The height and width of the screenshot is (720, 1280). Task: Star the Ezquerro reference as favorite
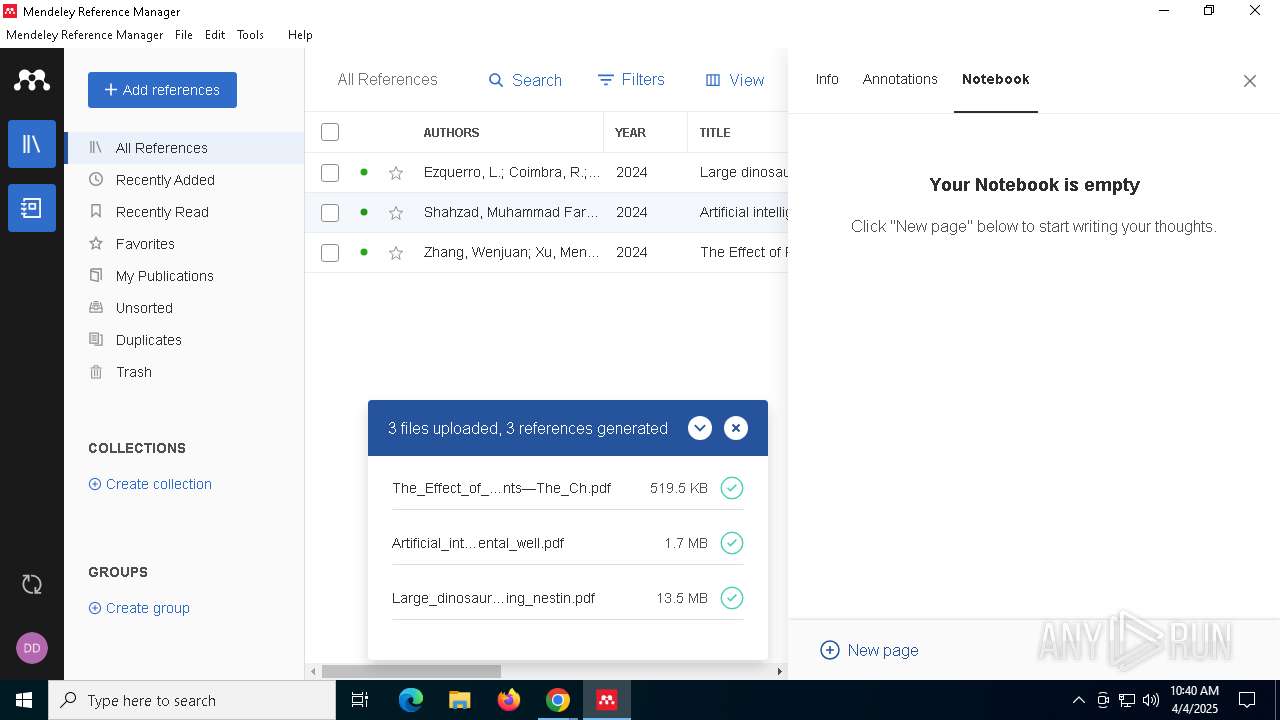396,172
